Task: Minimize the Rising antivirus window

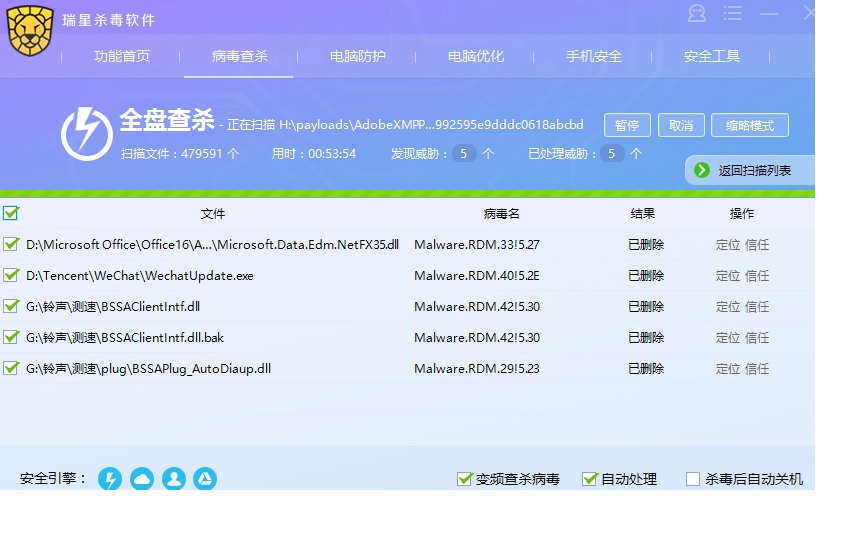Action: [x=769, y=14]
